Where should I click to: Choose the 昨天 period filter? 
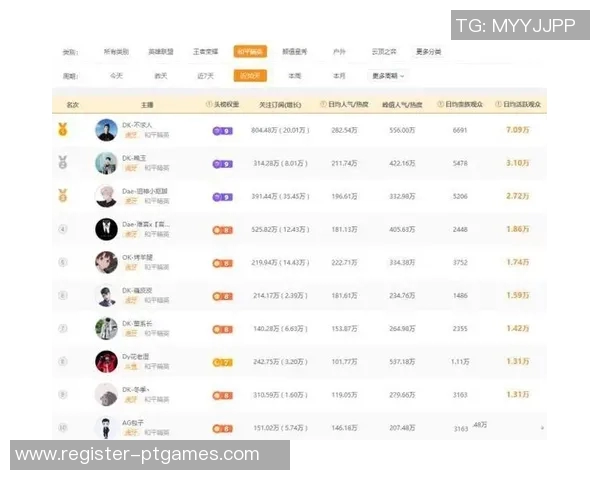click(161, 76)
